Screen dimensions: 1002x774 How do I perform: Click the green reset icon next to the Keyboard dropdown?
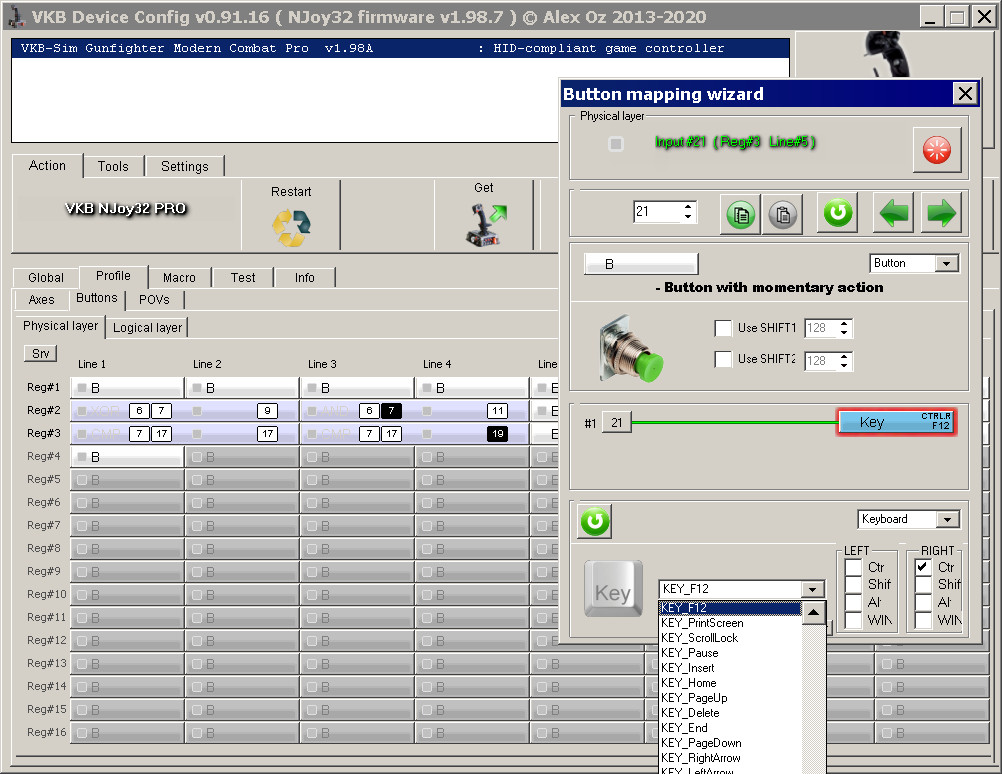pos(595,521)
